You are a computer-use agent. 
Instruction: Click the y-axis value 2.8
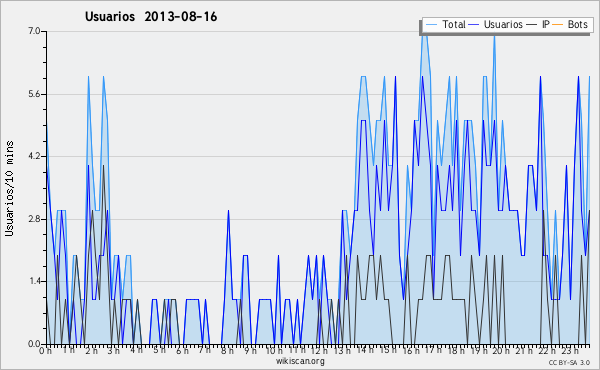pos(34,219)
